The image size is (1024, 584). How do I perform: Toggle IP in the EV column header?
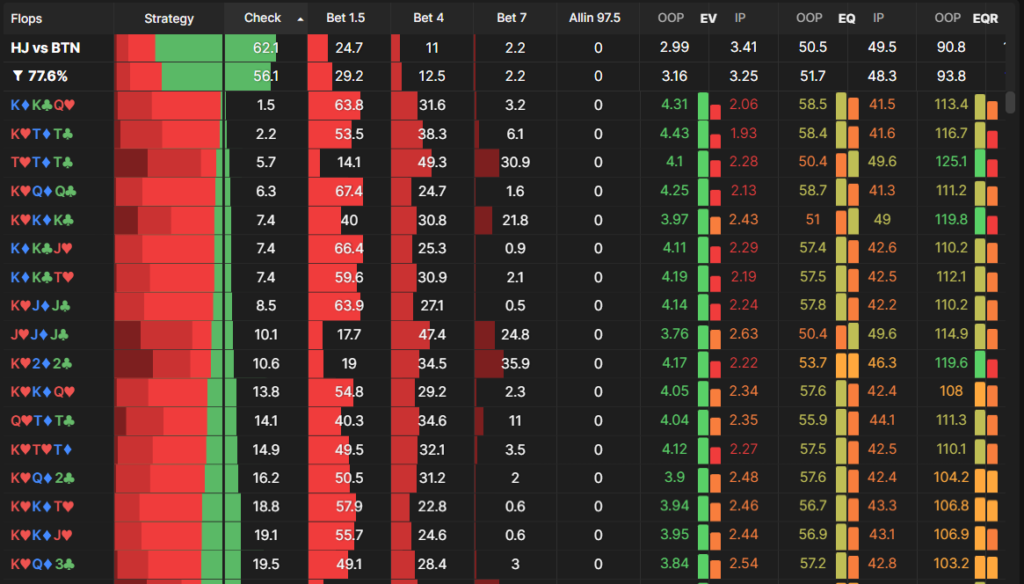[740, 18]
